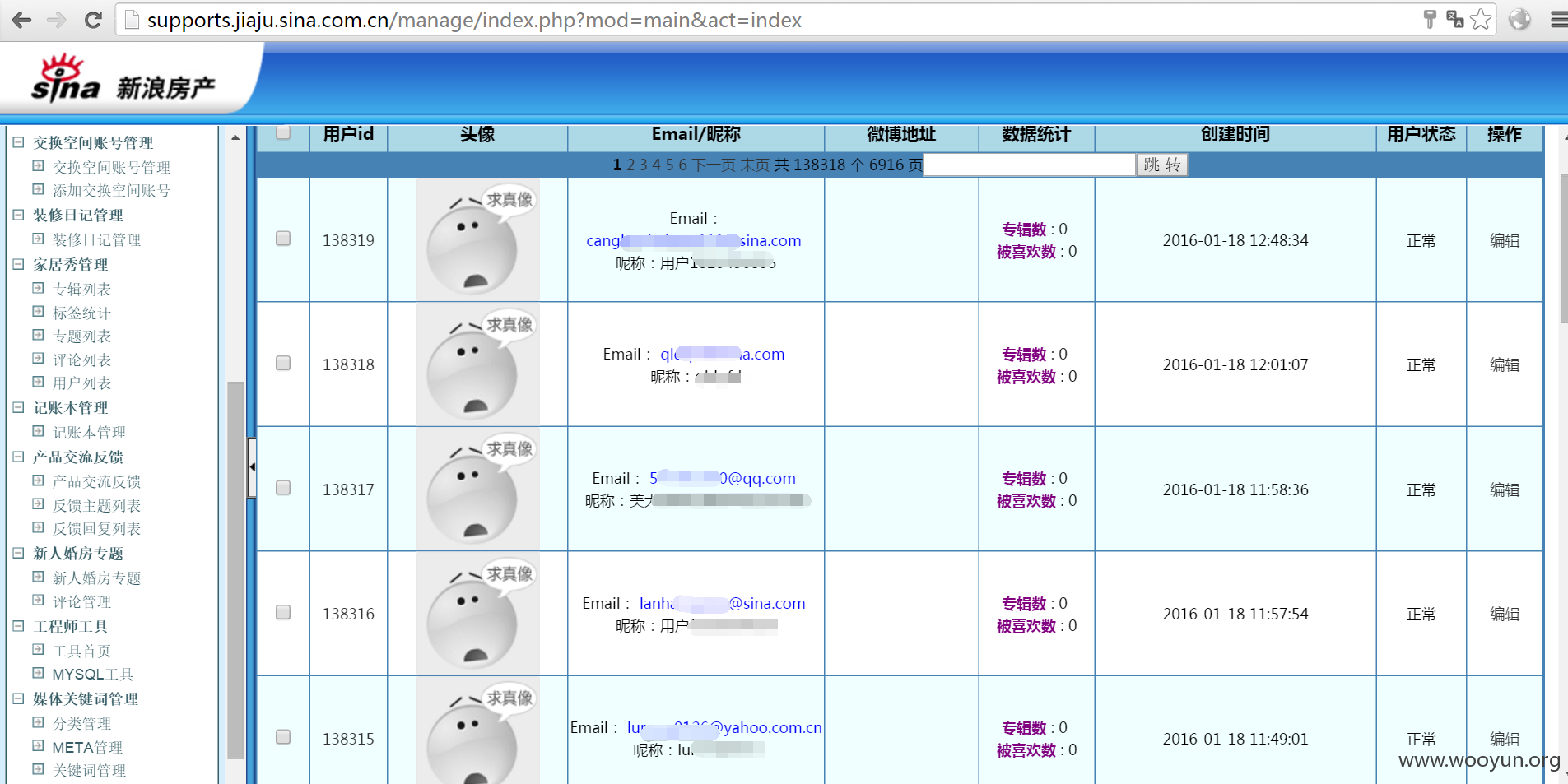Image resolution: width=1568 pixels, height=784 pixels.
Task: Collapse the 家居秀管理 tree group
Action: (x=18, y=263)
